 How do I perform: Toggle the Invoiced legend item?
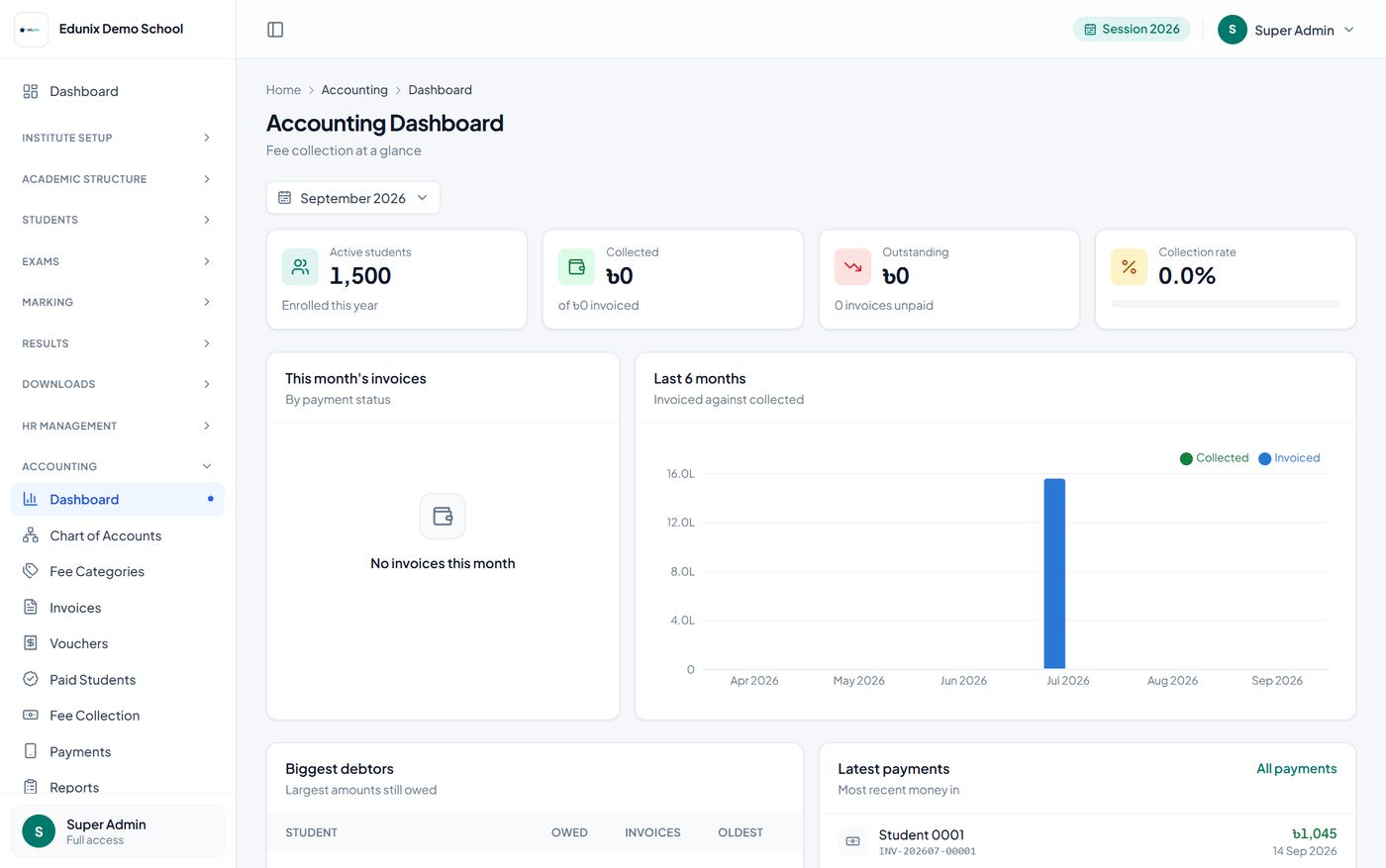point(1289,458)
